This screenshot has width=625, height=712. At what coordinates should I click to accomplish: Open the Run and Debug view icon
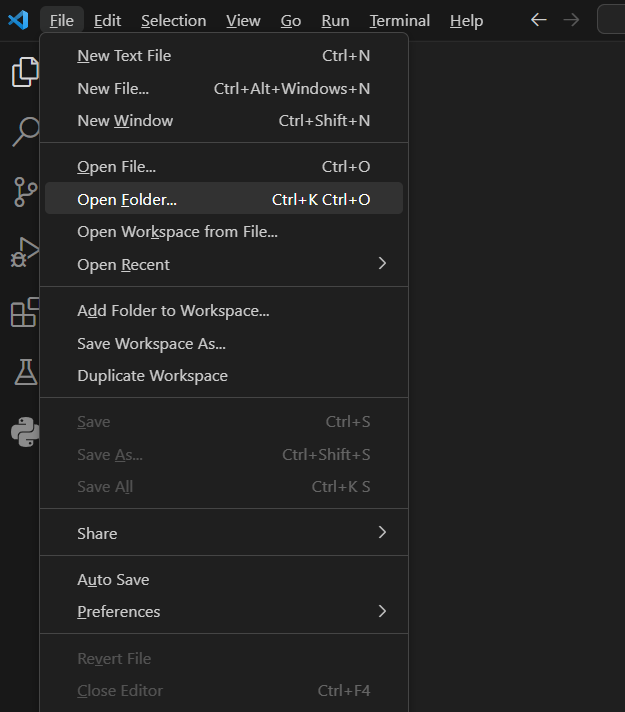25,252
